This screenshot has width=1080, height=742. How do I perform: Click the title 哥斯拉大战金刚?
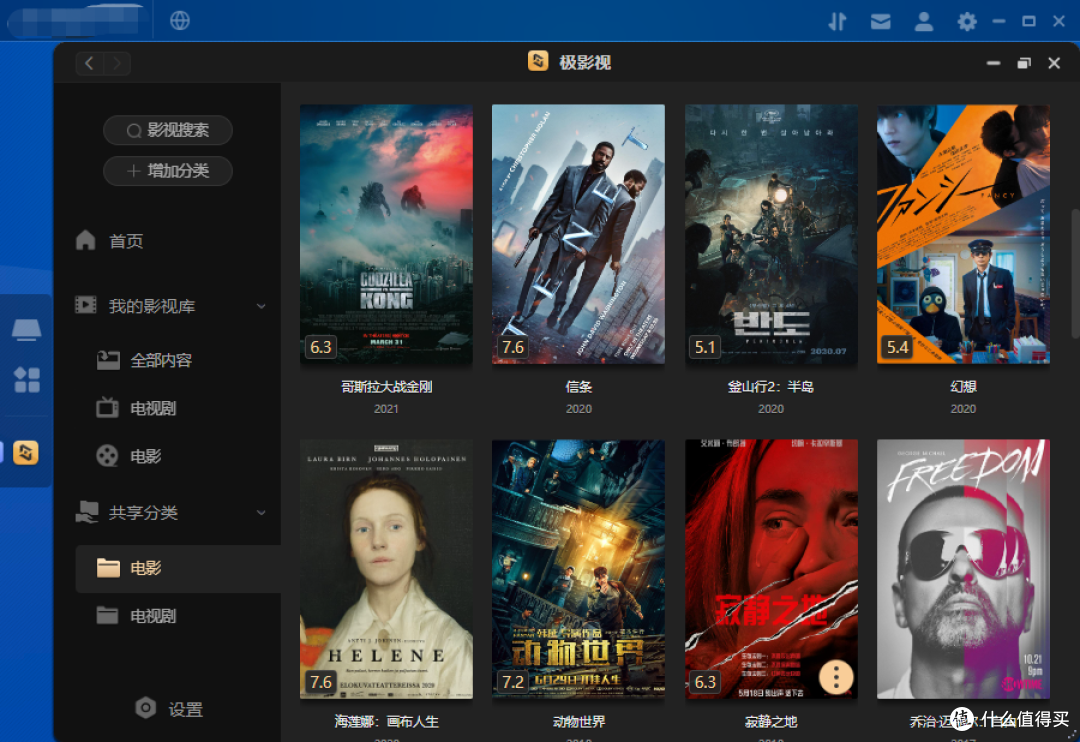point(386,387)
